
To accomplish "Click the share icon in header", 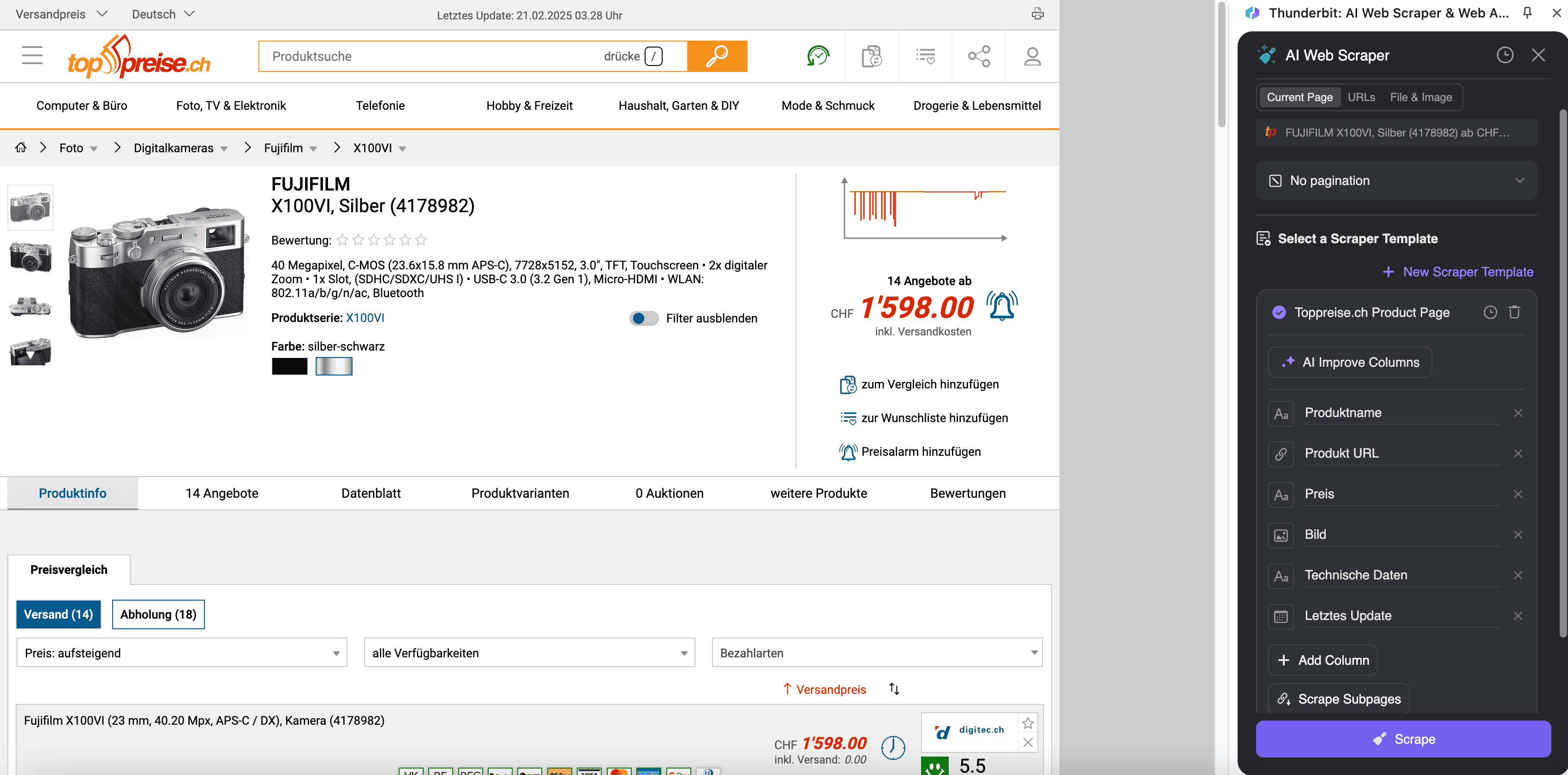I will point(979,56).
